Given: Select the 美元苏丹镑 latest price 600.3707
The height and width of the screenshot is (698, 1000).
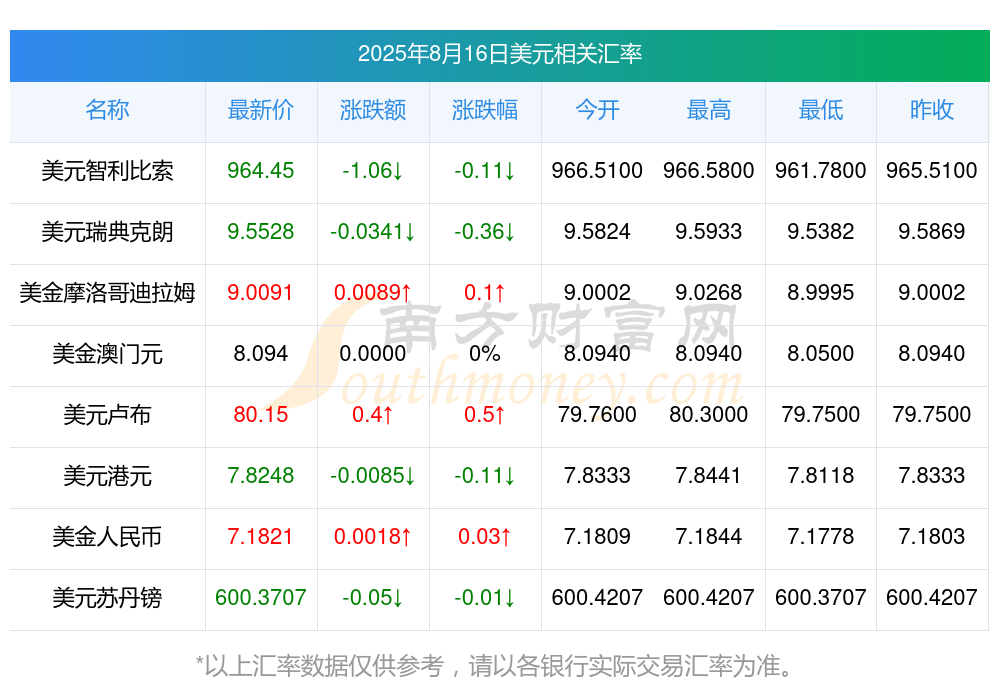Looking at the screenshot, I should 261,597.
